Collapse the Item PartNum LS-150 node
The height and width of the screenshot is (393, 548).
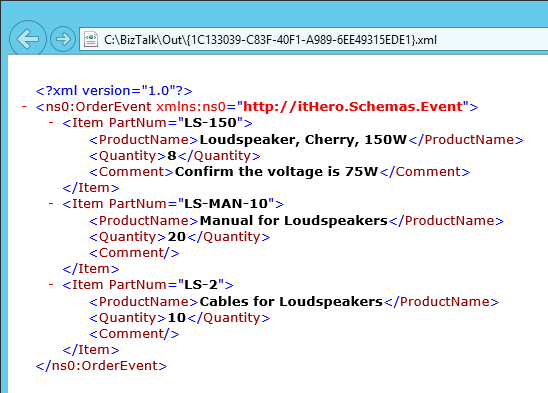(51, 122)
